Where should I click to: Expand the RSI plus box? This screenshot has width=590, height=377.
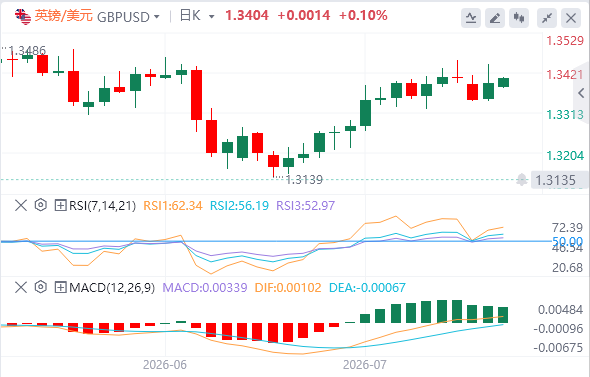pyautogui.click(x=60, y=205)
